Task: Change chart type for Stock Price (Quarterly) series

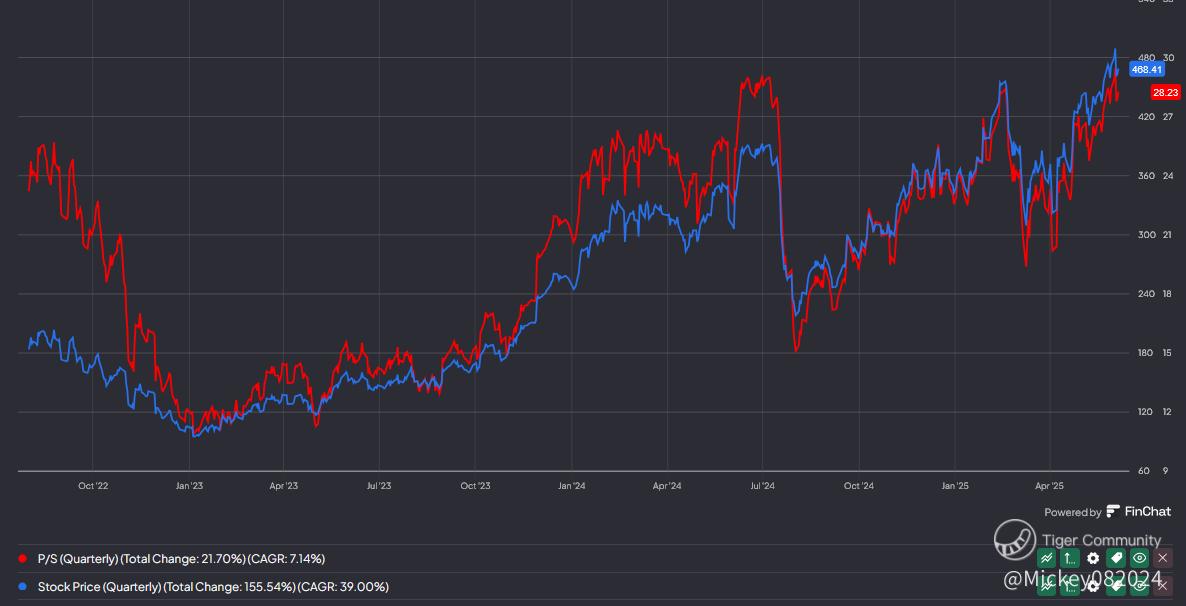Action: pyautogui.click(x=1046, y=586)
